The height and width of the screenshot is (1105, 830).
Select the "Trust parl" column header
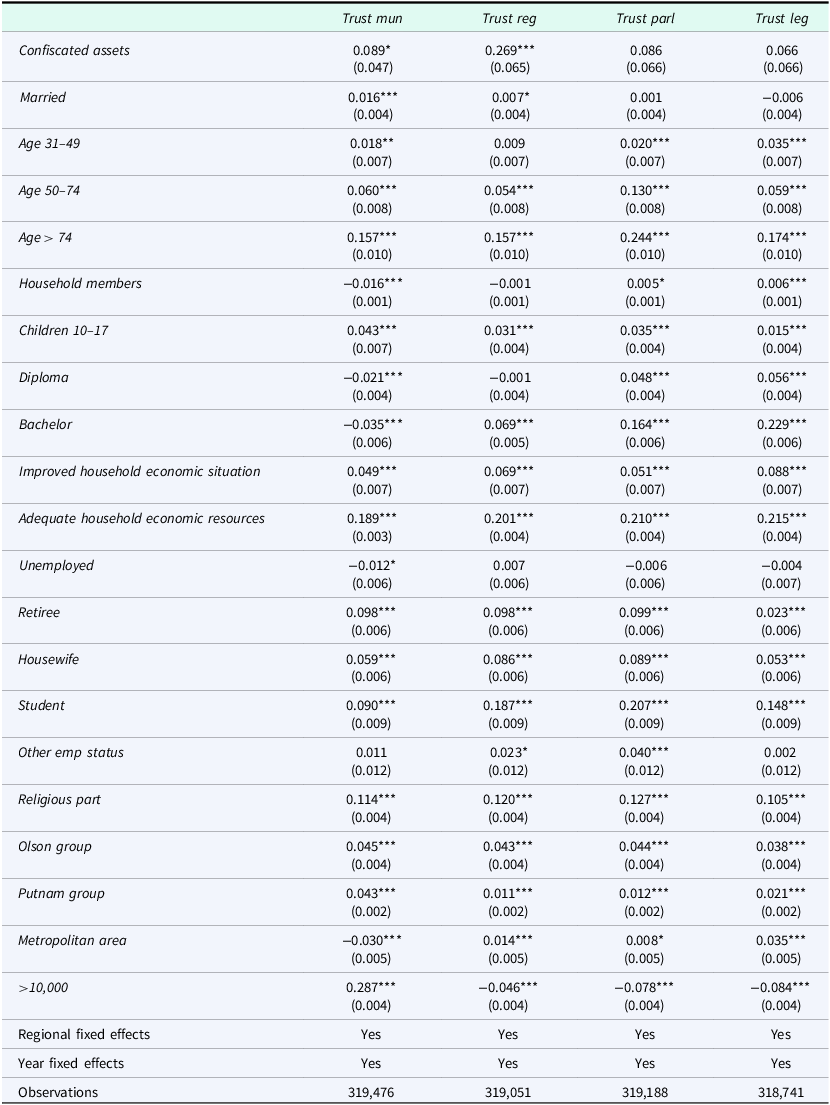coord(645,19)
